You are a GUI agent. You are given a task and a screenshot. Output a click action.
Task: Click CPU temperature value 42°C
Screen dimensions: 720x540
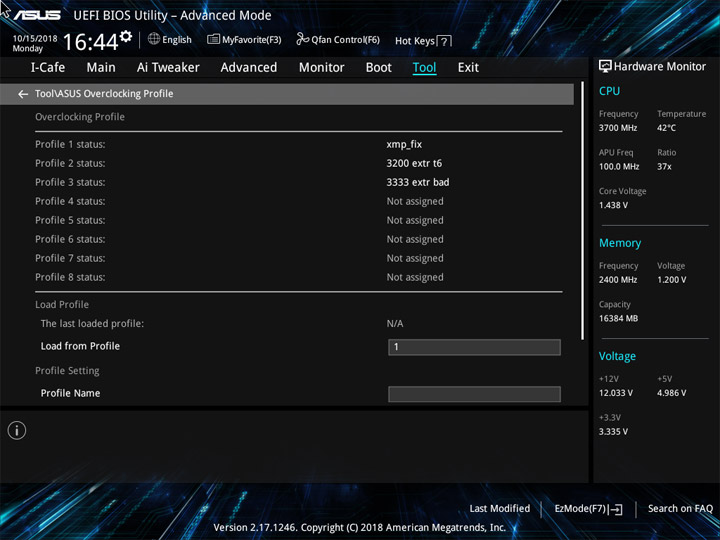666,128
